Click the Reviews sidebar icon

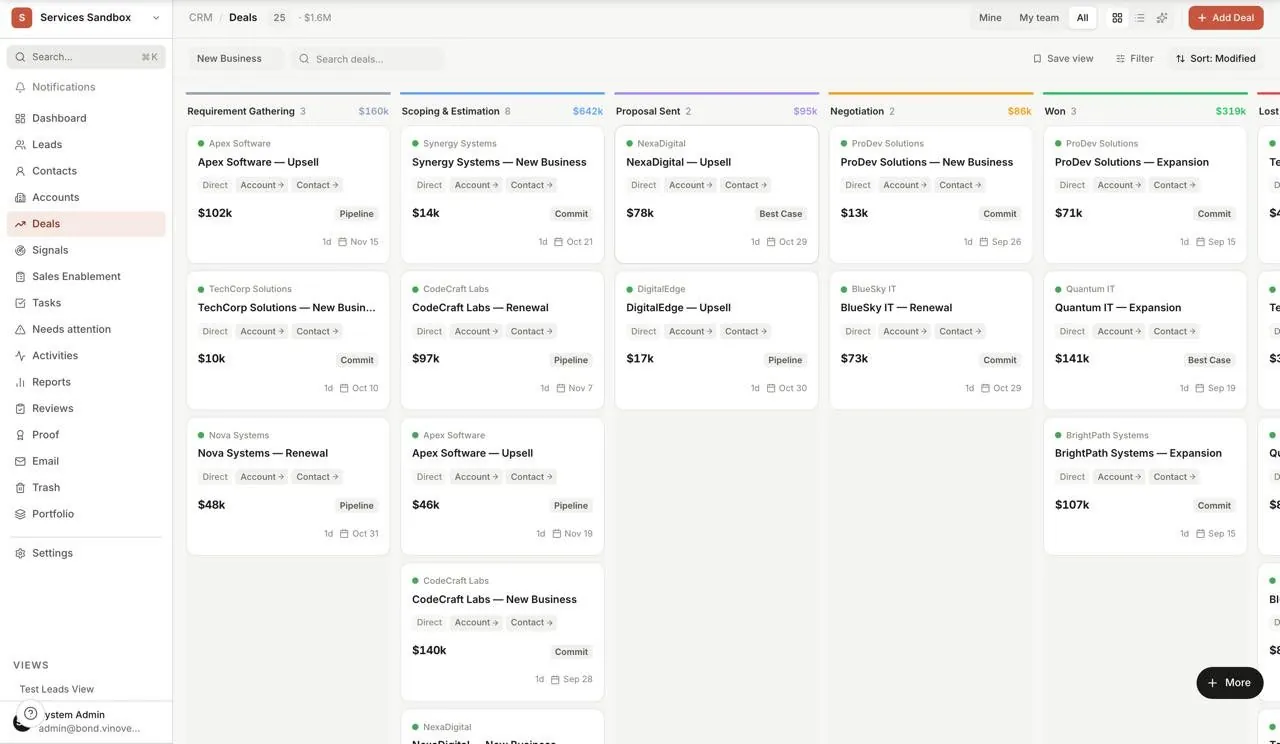click(x=20, y=409)
